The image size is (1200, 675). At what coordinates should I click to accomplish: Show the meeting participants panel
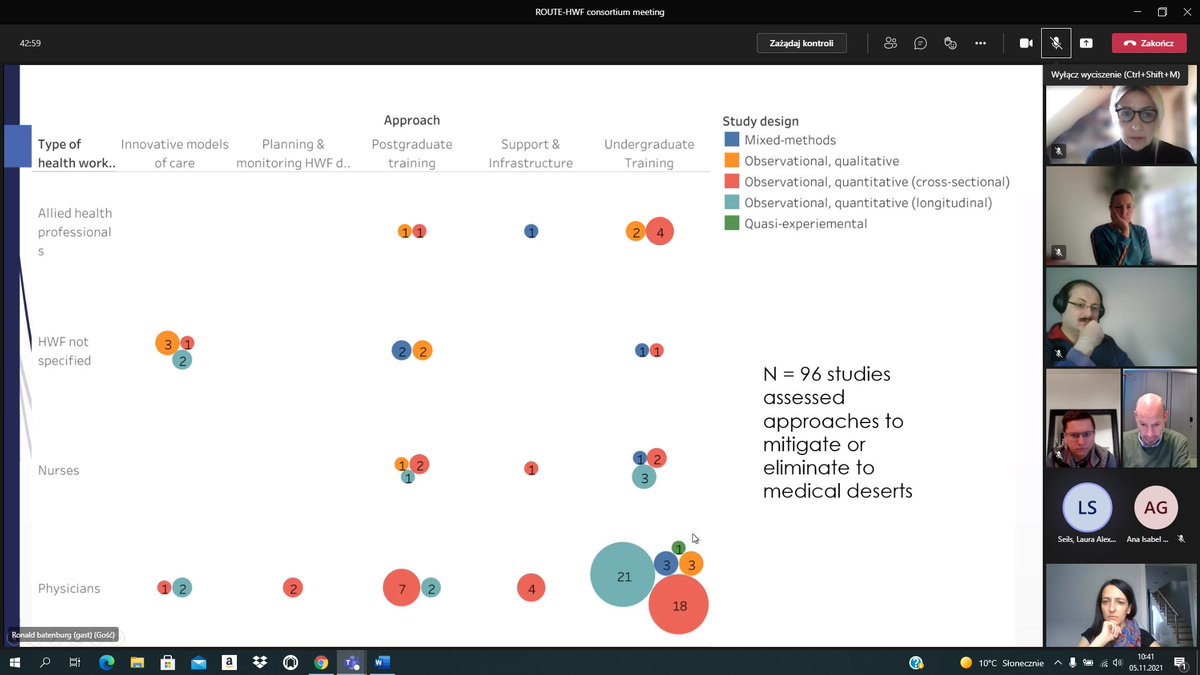coord(890,43)
